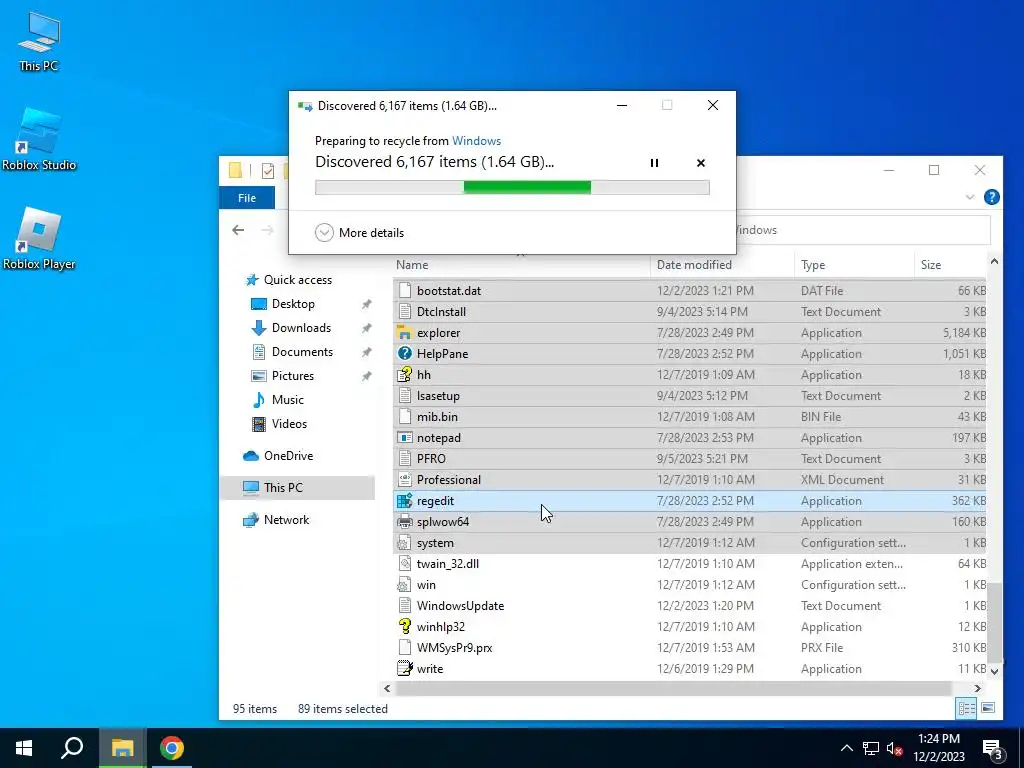The width and height of the screenshot is (1024, 768).
Task: Select the write application icon
Action: (405, 669)
